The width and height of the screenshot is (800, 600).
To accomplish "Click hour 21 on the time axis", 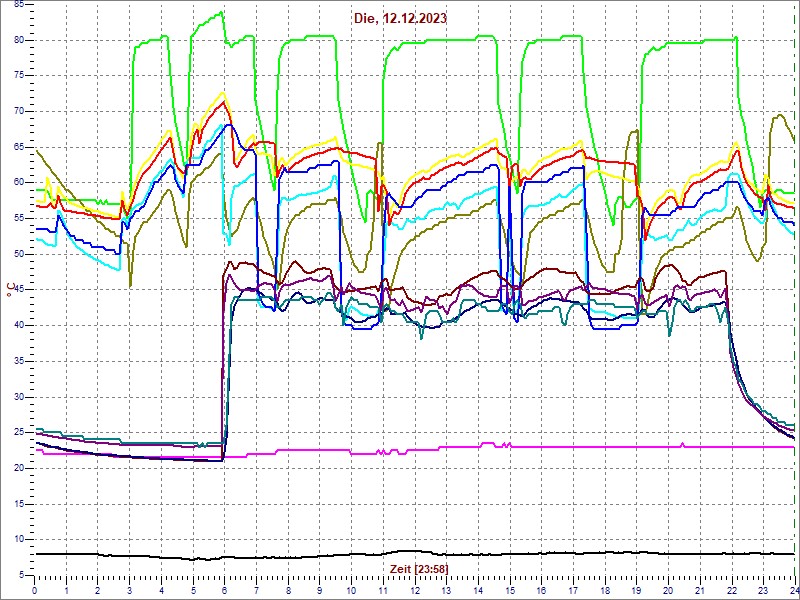I will coord(701,588).
